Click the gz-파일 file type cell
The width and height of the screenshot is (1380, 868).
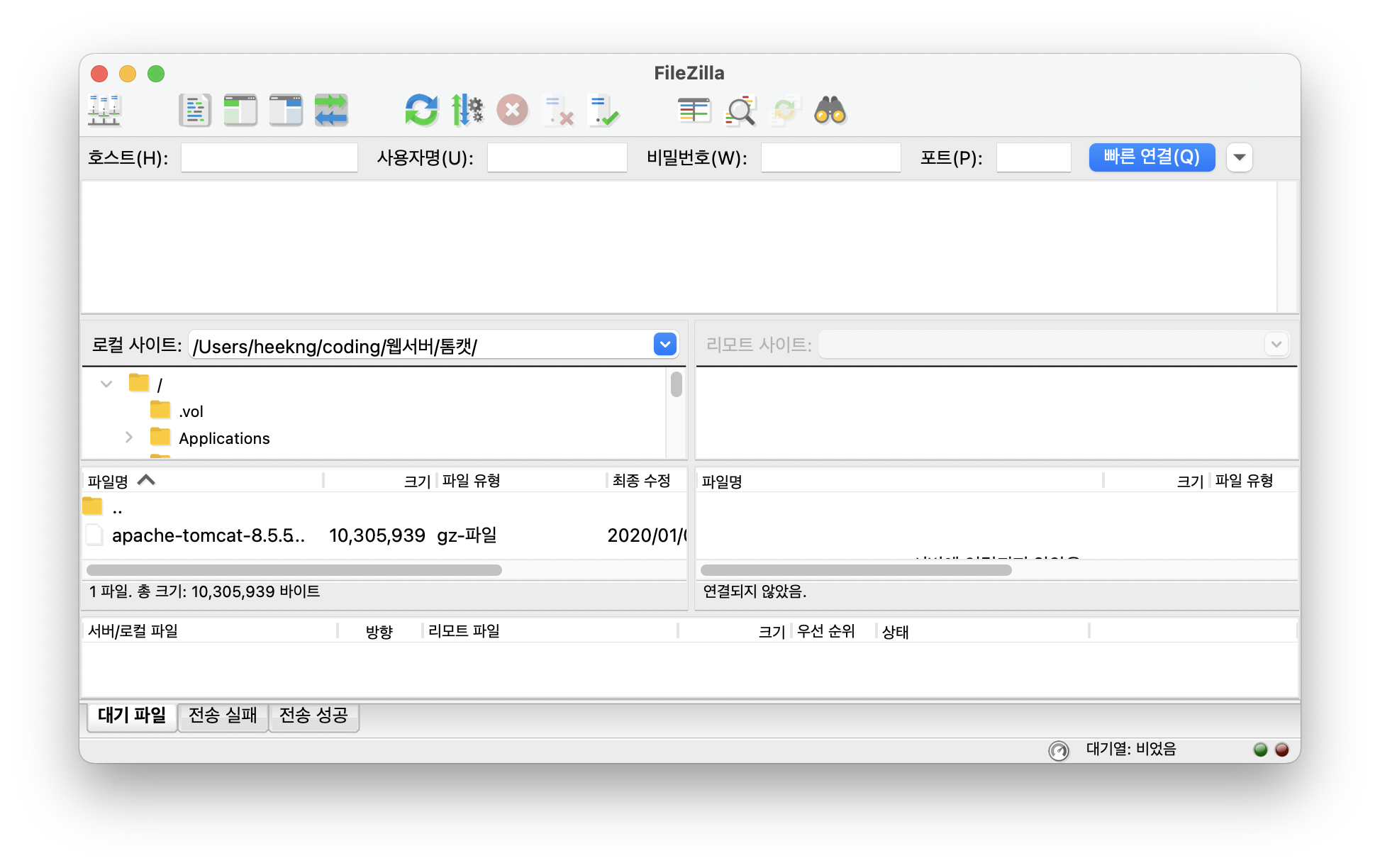tap(467, 535)
